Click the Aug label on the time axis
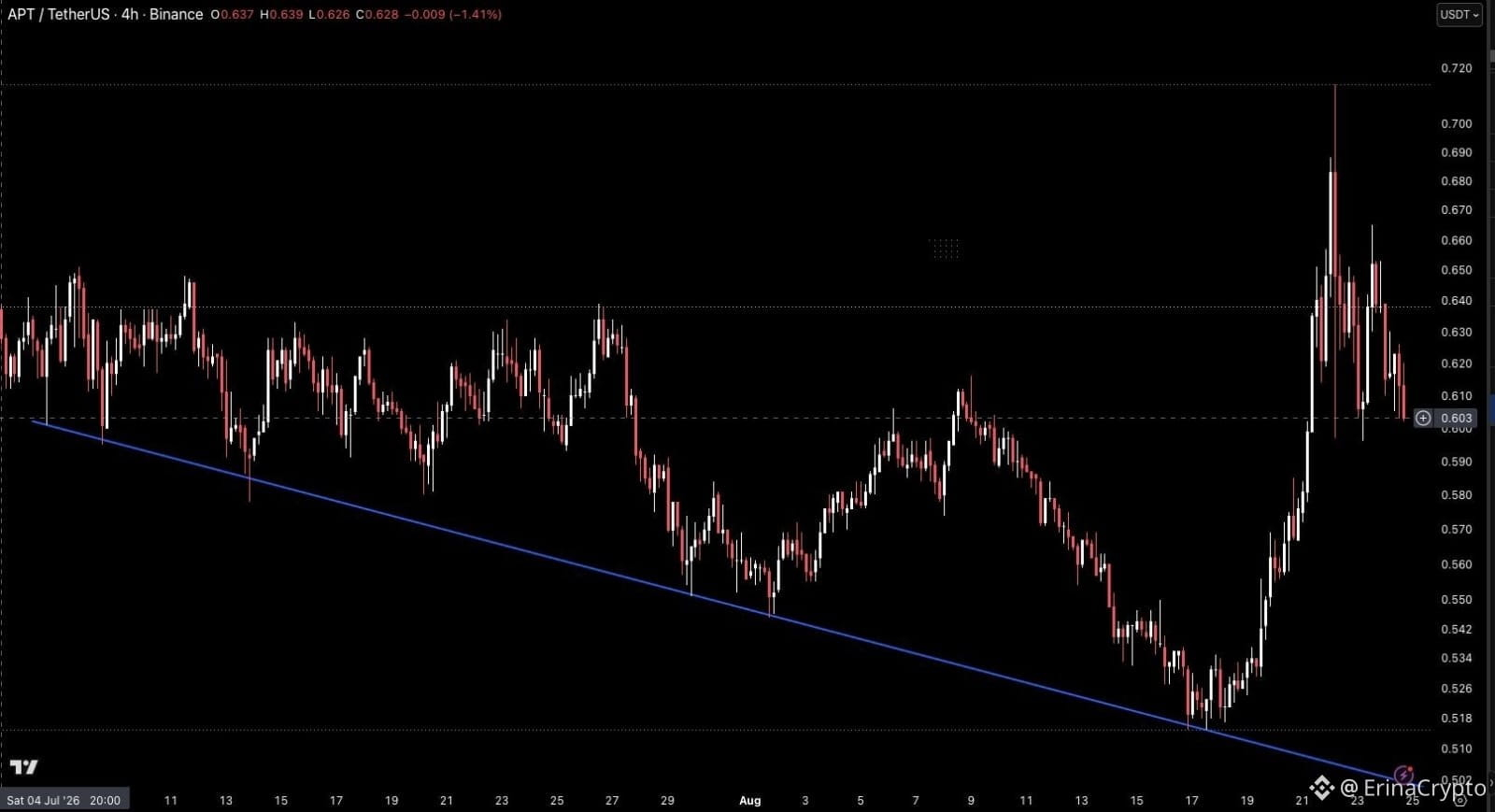The height and width of the screenshot is (812, 1495). [749, 800]
